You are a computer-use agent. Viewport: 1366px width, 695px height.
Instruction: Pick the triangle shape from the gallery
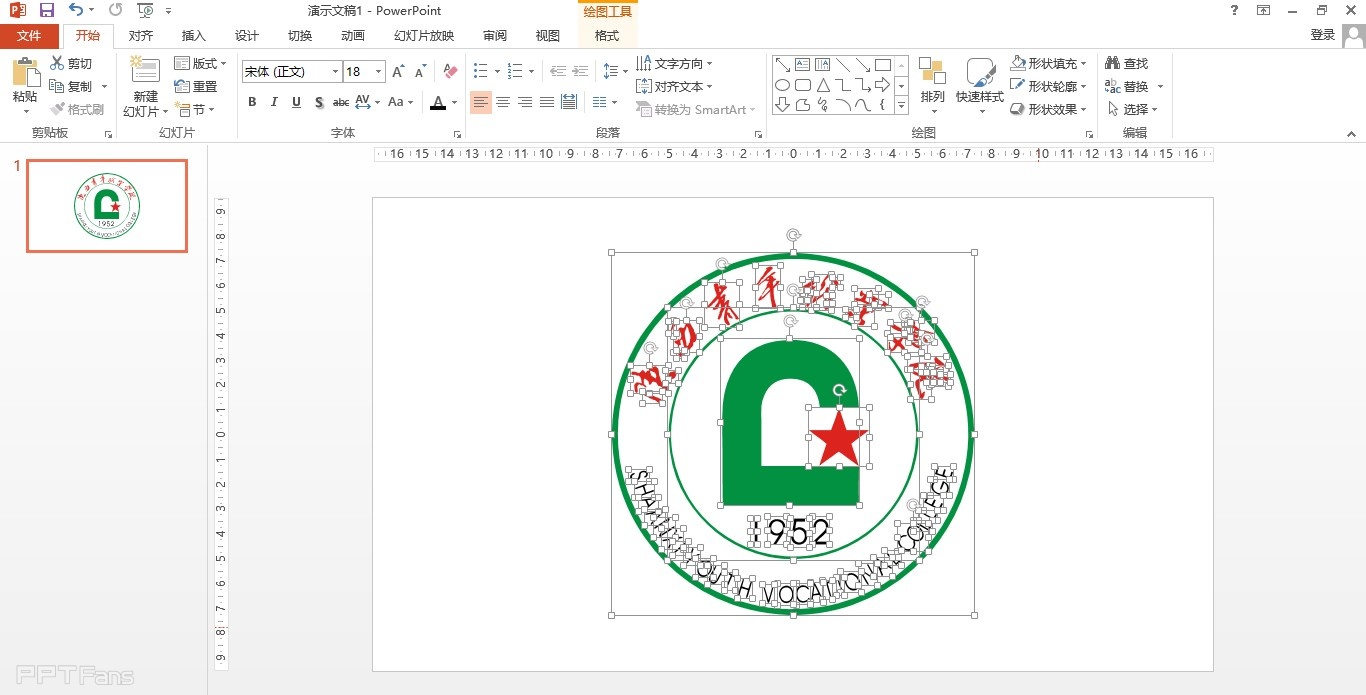(x=823, y=85)
